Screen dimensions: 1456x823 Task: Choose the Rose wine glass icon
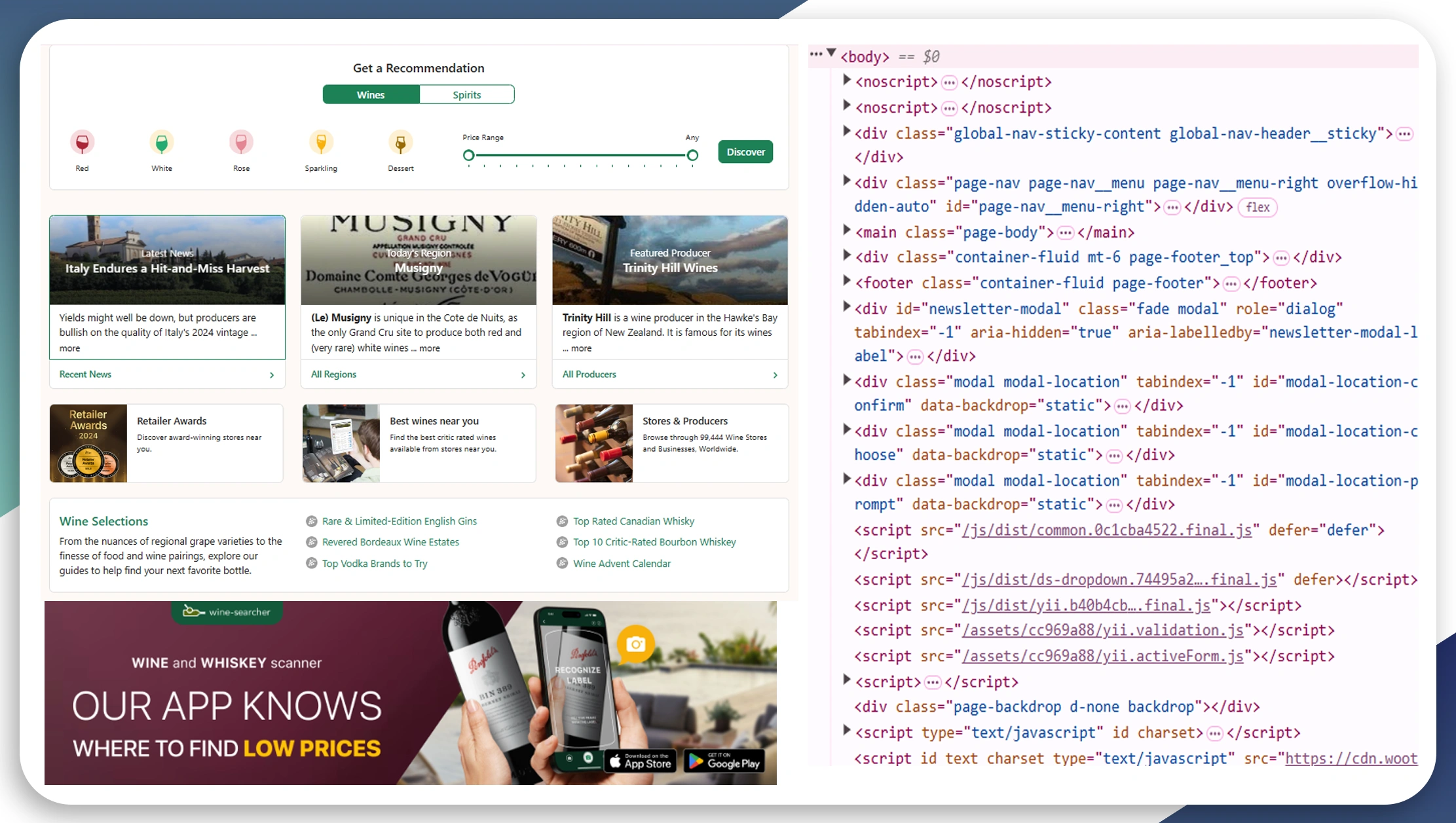(241, 142)
